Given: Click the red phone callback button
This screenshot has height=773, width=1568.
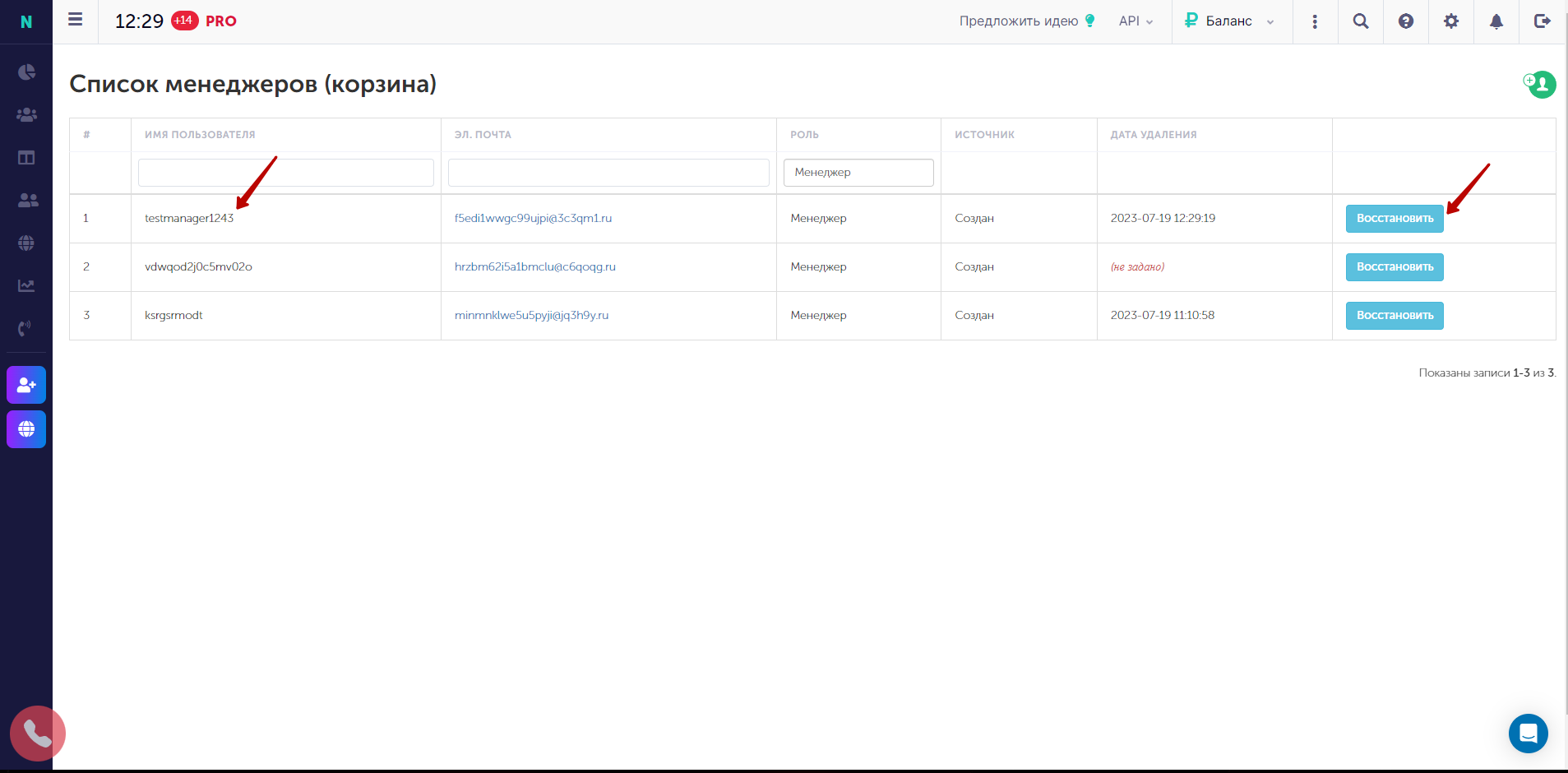Looking at the screenshot, I should click(x=37, y=734).
